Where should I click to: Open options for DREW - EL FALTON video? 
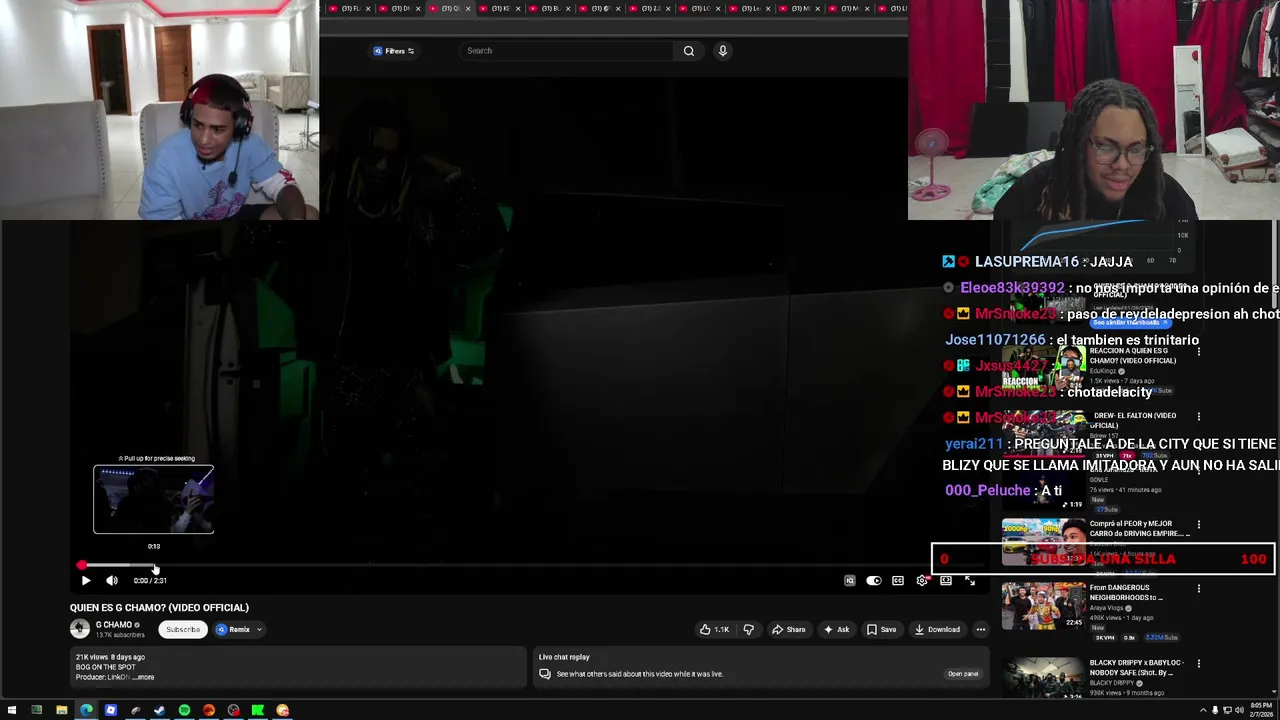(x=1198, y=416)
